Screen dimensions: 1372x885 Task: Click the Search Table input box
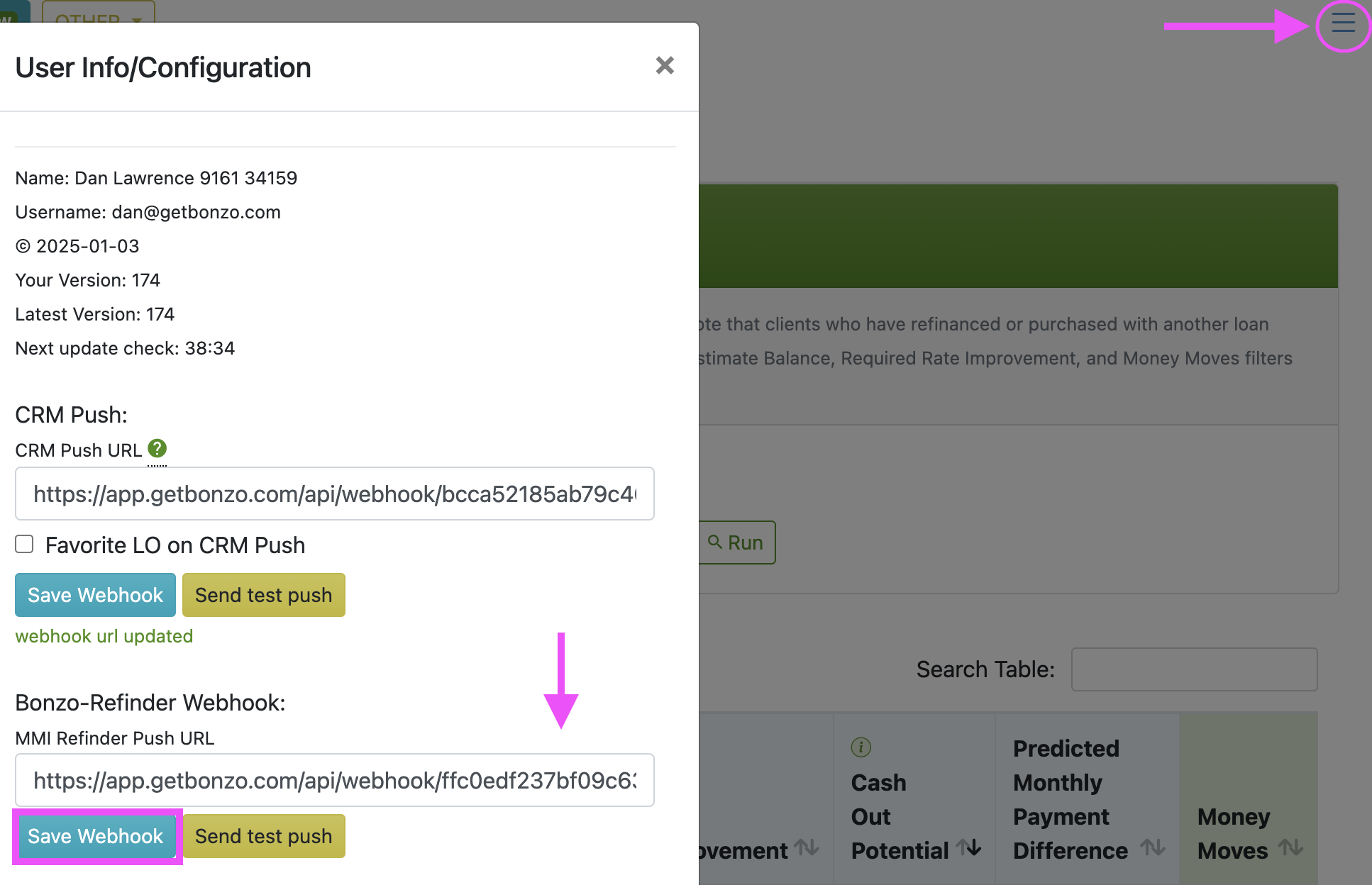click(1194, 669)
